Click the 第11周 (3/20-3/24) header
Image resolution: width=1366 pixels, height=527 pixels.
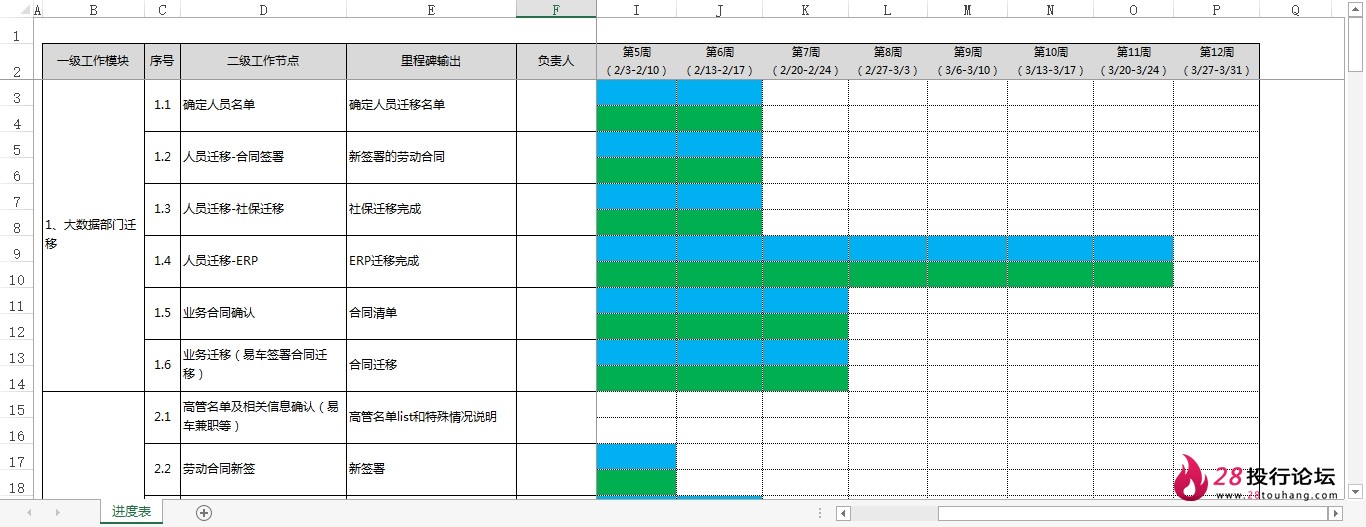click(1133, 61)
